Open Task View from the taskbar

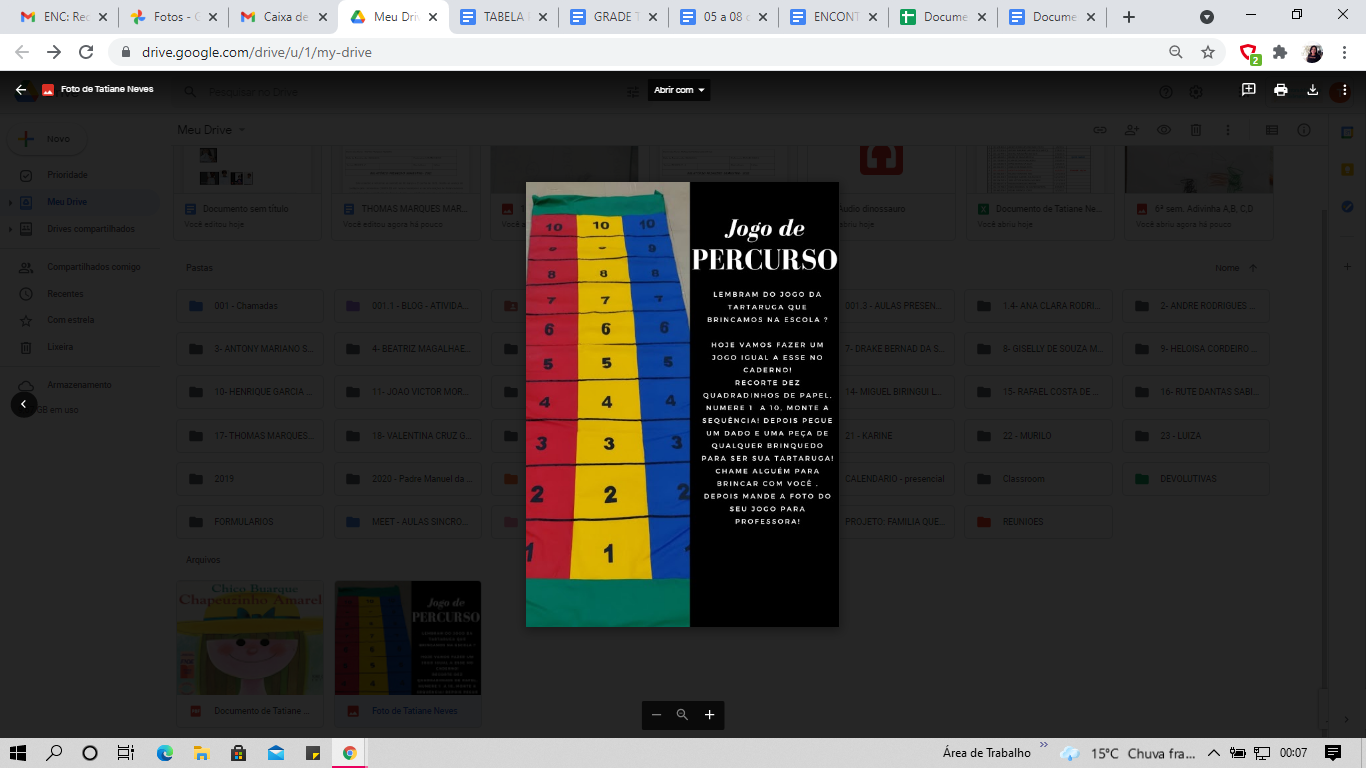pos(126,753)
